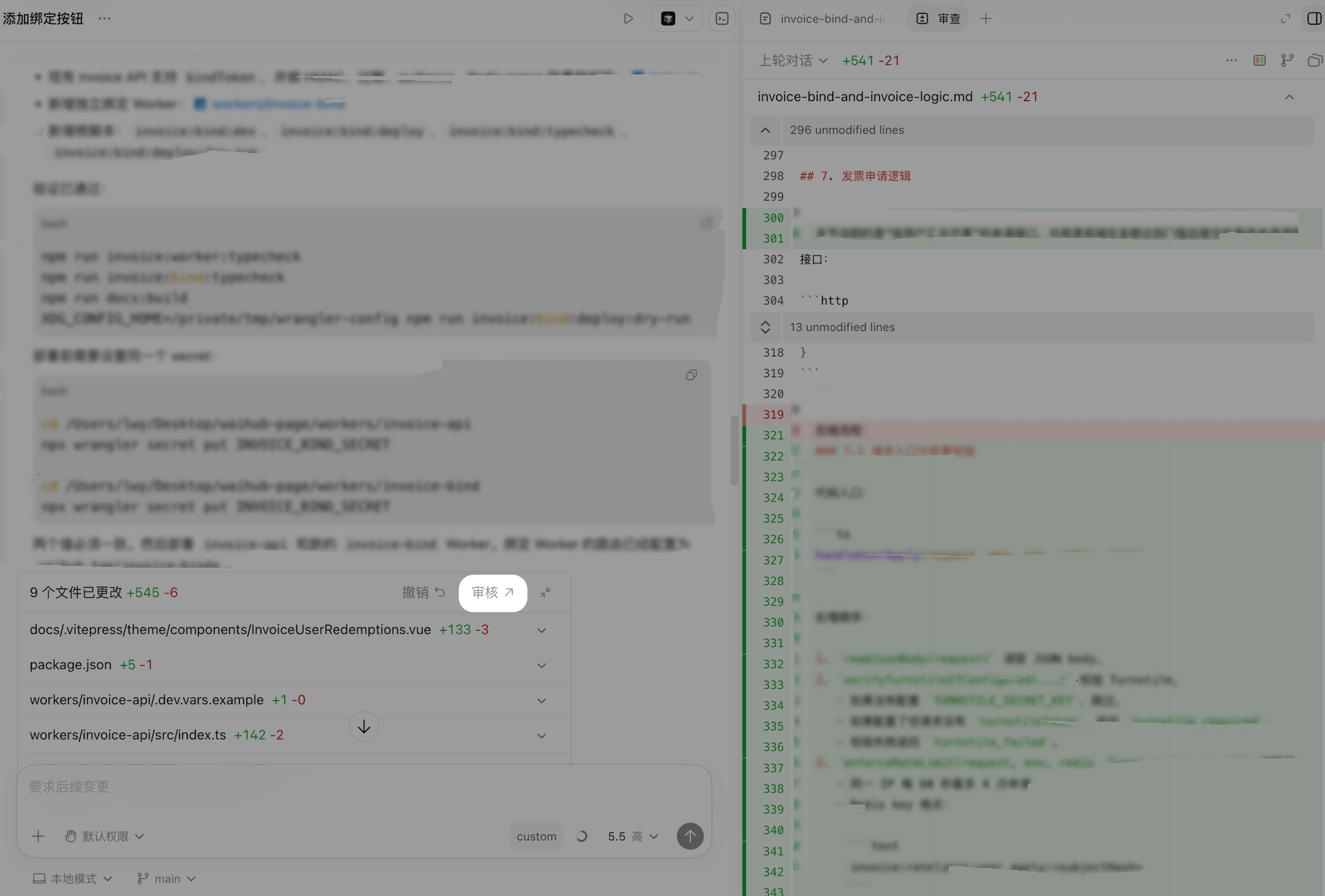Open the review panel more options ellipsis
The image size is (1325, 896).
pos(1232,60)
